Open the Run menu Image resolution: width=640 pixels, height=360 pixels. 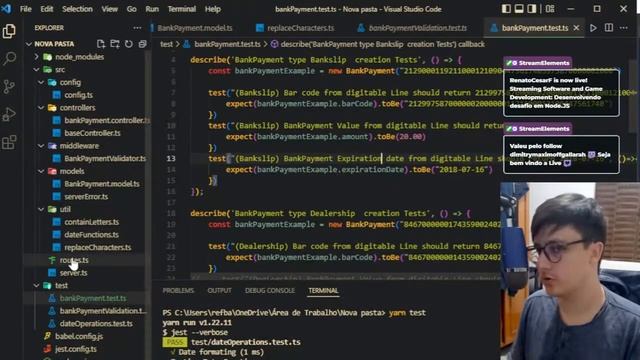(x=152, y=9)
